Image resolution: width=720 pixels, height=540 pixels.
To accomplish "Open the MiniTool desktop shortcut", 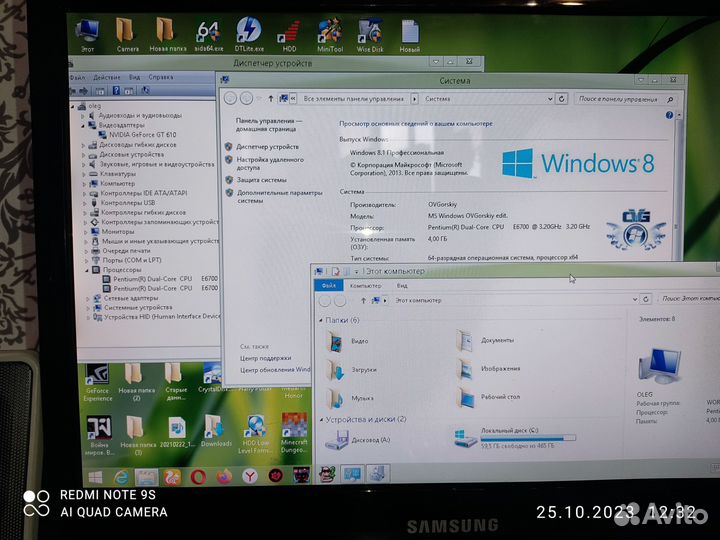I will (x=330, y=36).
